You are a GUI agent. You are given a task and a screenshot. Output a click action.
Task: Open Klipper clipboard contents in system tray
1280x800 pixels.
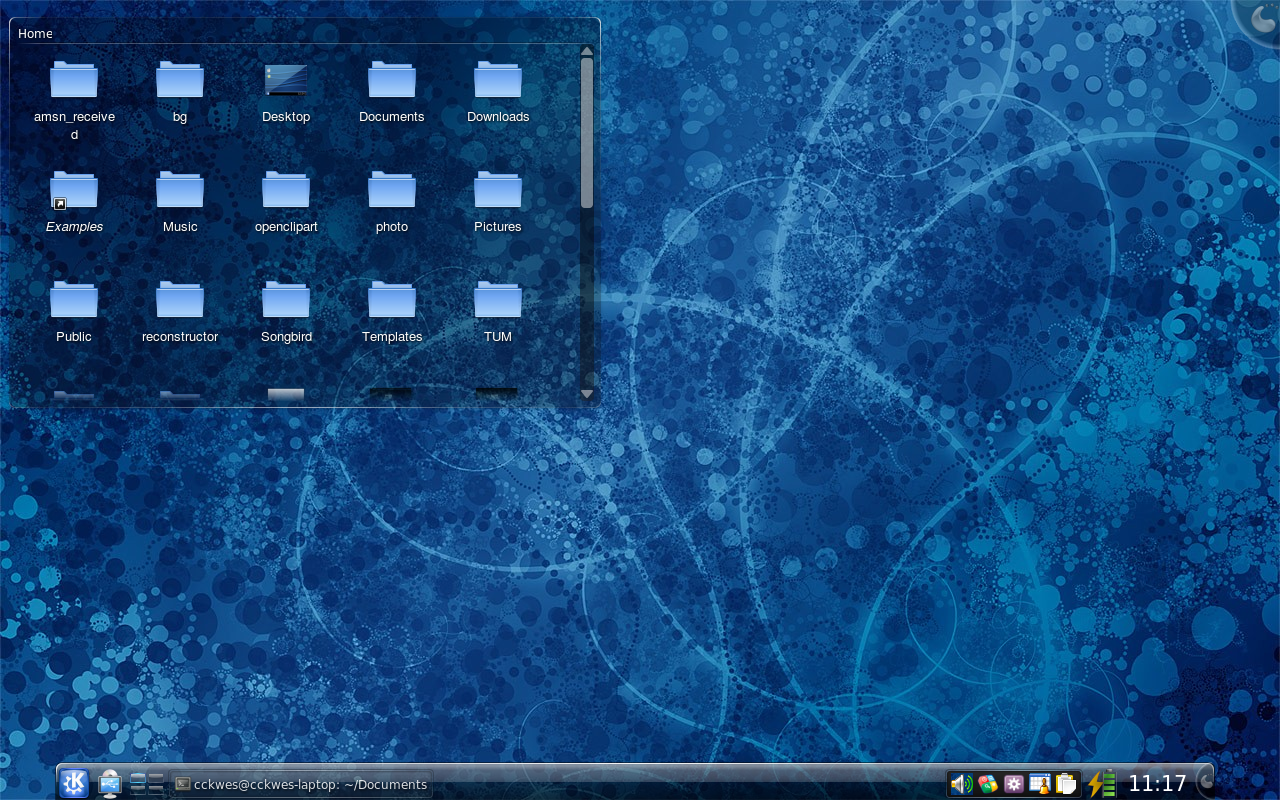coord(1066,784)
